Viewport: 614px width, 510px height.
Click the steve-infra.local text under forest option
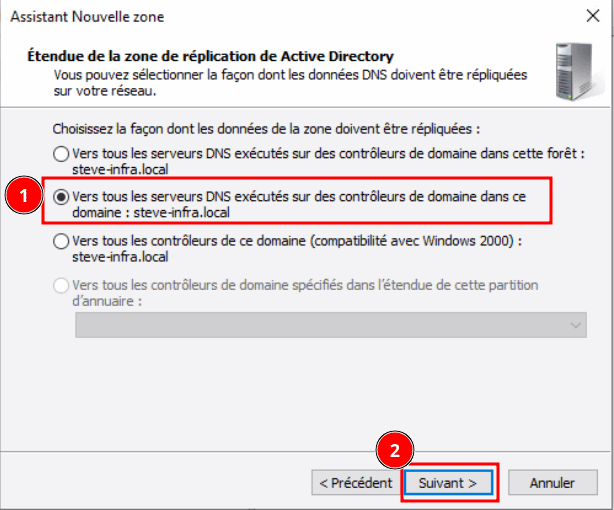(121, 169)
